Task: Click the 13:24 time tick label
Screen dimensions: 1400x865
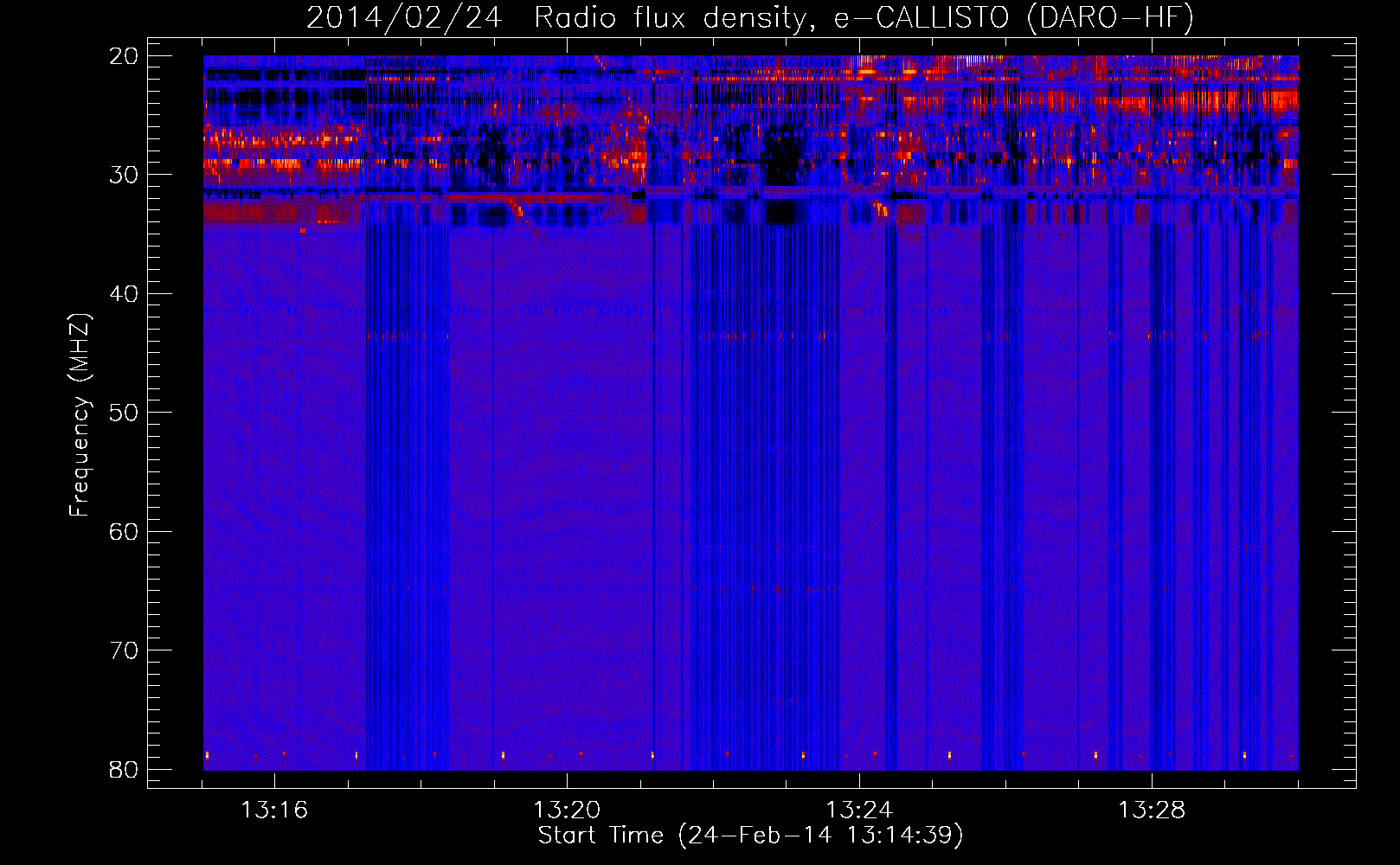Action: pyautogui.click(x=859, y=811)
